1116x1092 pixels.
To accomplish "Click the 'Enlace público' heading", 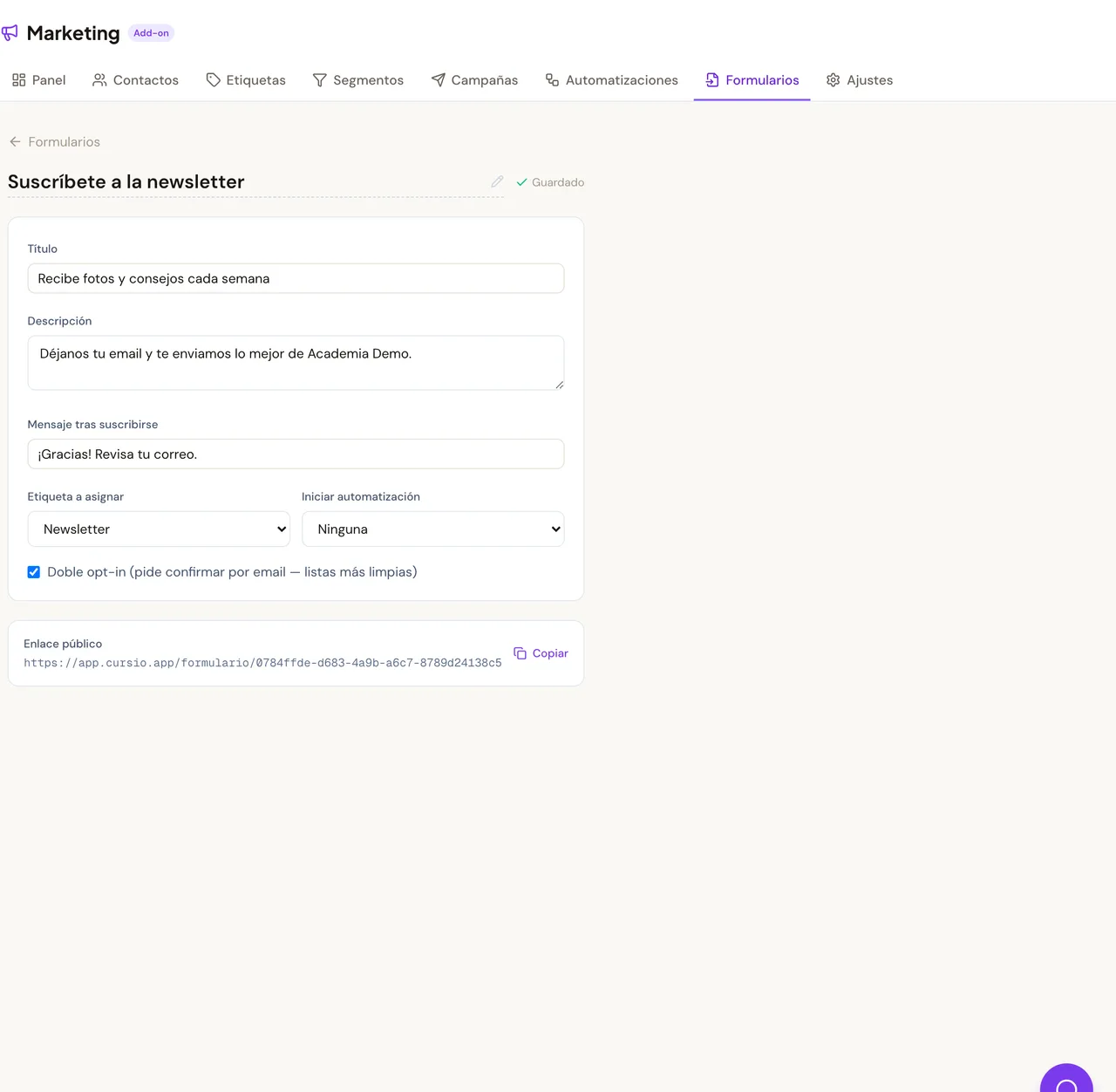I will (x=63, y=644).
